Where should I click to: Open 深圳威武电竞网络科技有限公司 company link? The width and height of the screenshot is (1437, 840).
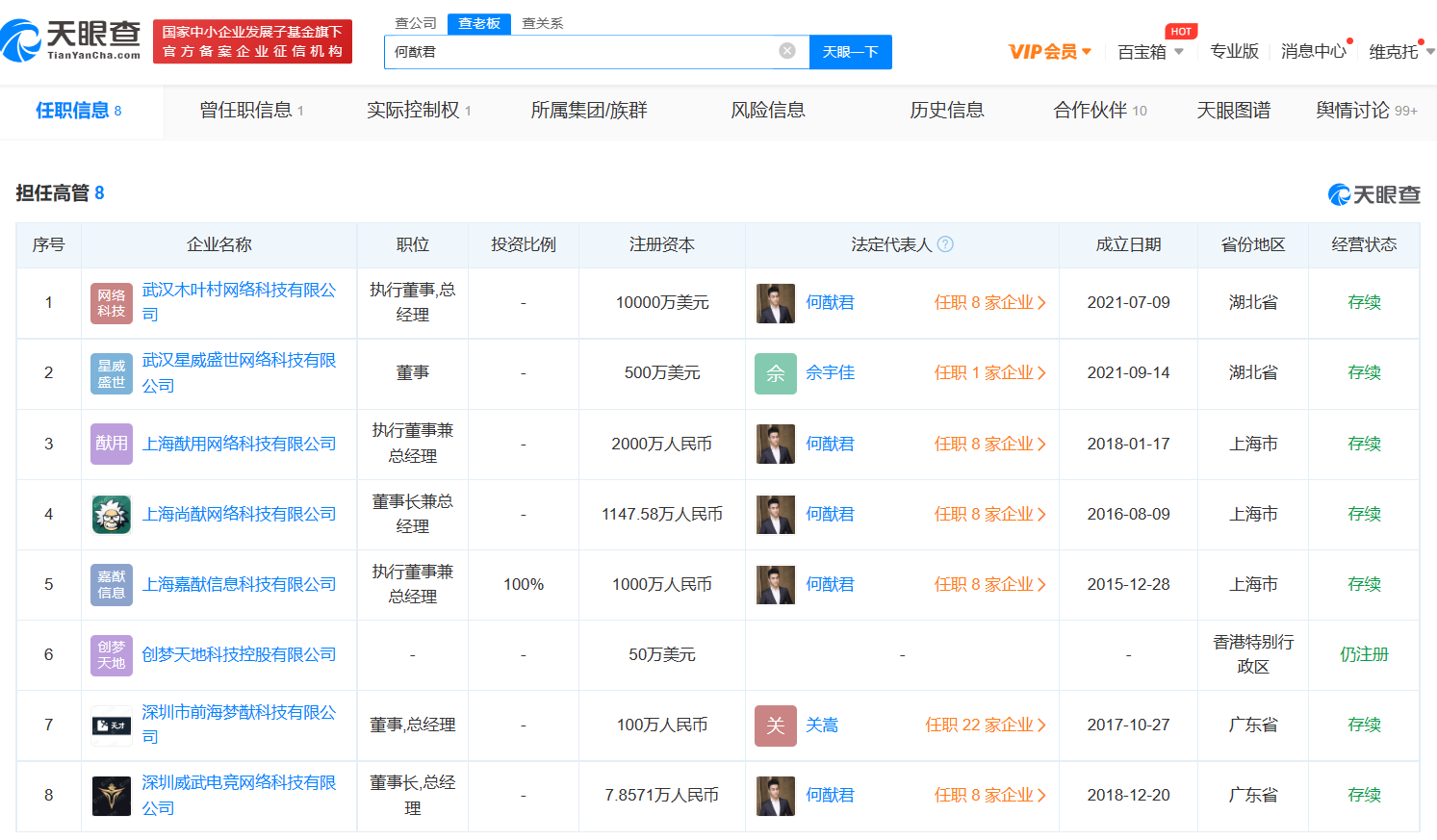(240, 795)
